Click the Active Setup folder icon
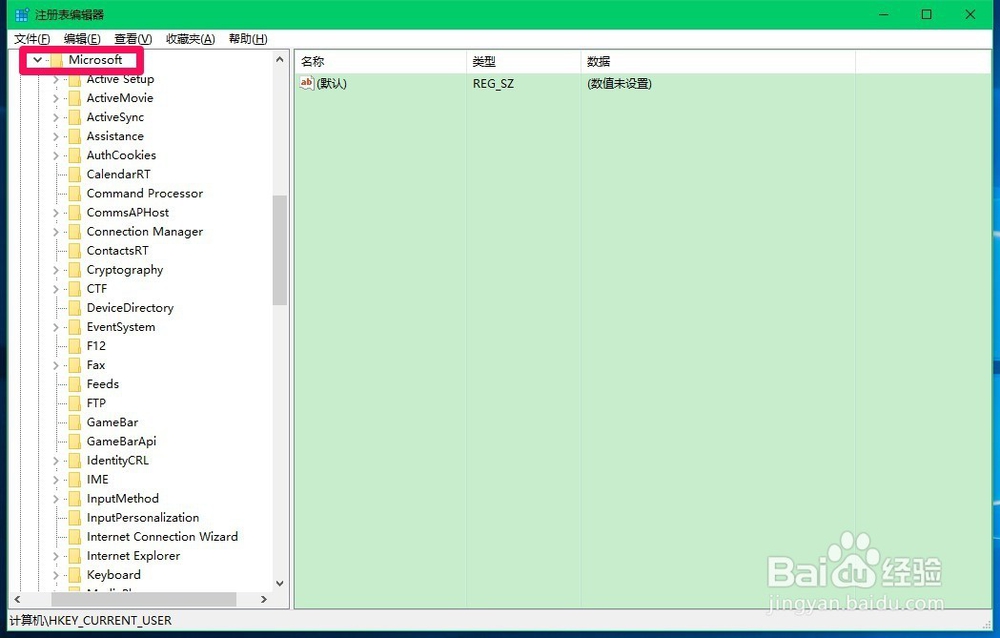Image resolution: width=1000 pixels, height=638 pixels. click(x=75, y=80)
